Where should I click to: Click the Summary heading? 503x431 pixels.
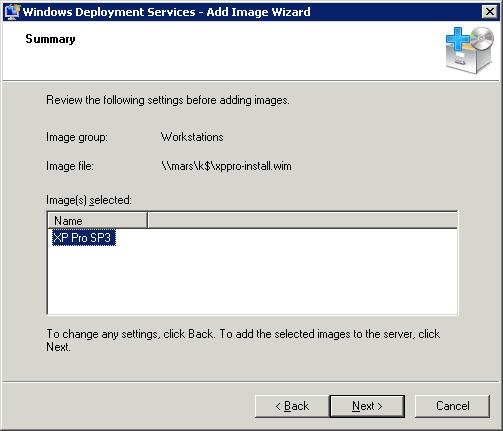[x=50, y=39]
